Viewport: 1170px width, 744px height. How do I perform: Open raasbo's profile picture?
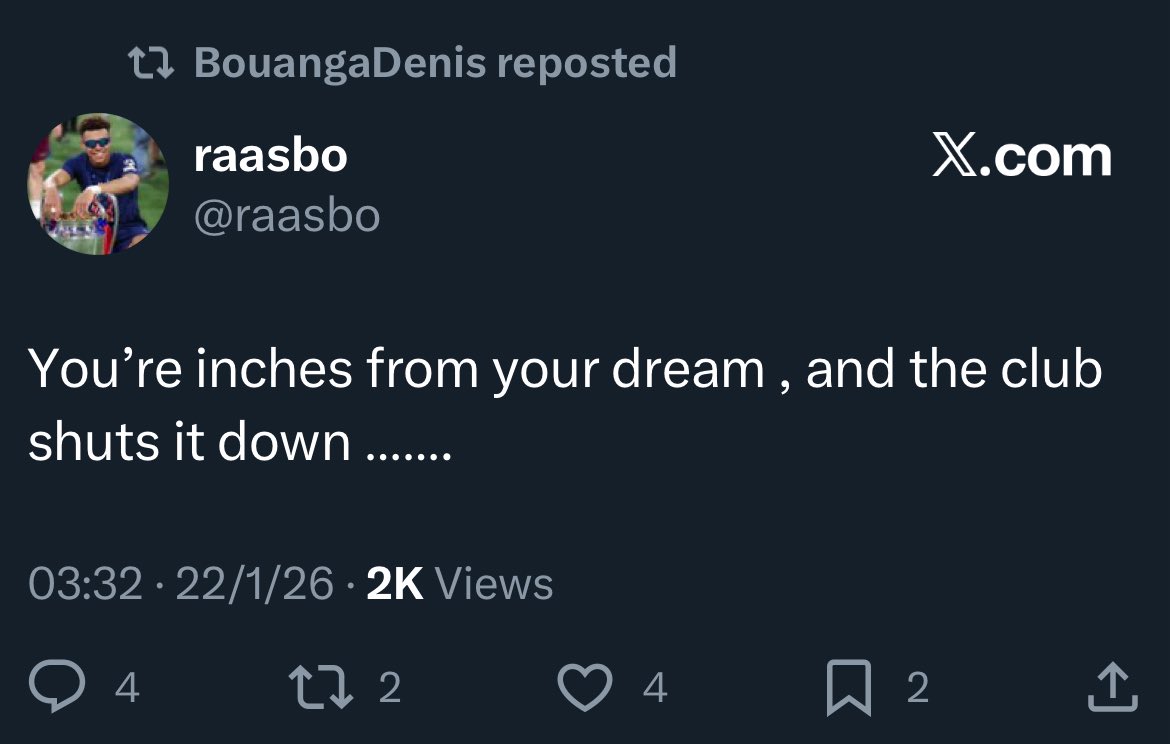pyautogui.click(x=97, y=184)
